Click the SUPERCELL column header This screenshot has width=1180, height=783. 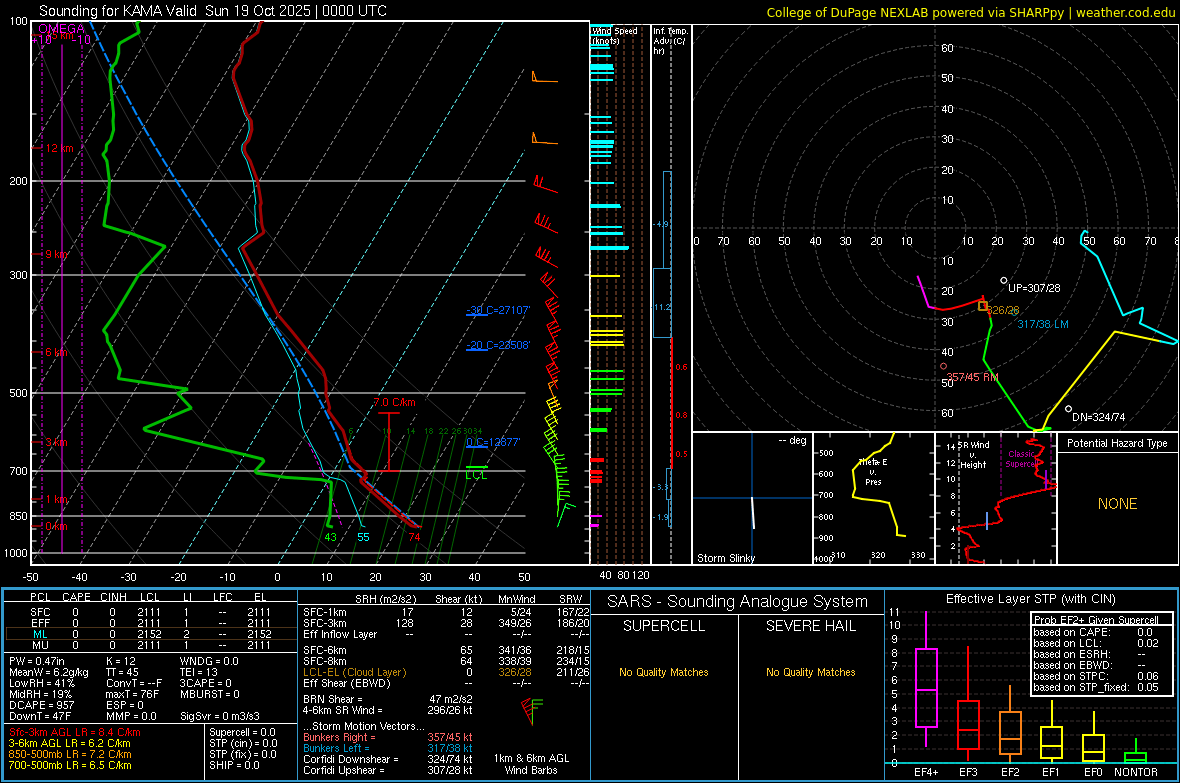tap(664, 626)
